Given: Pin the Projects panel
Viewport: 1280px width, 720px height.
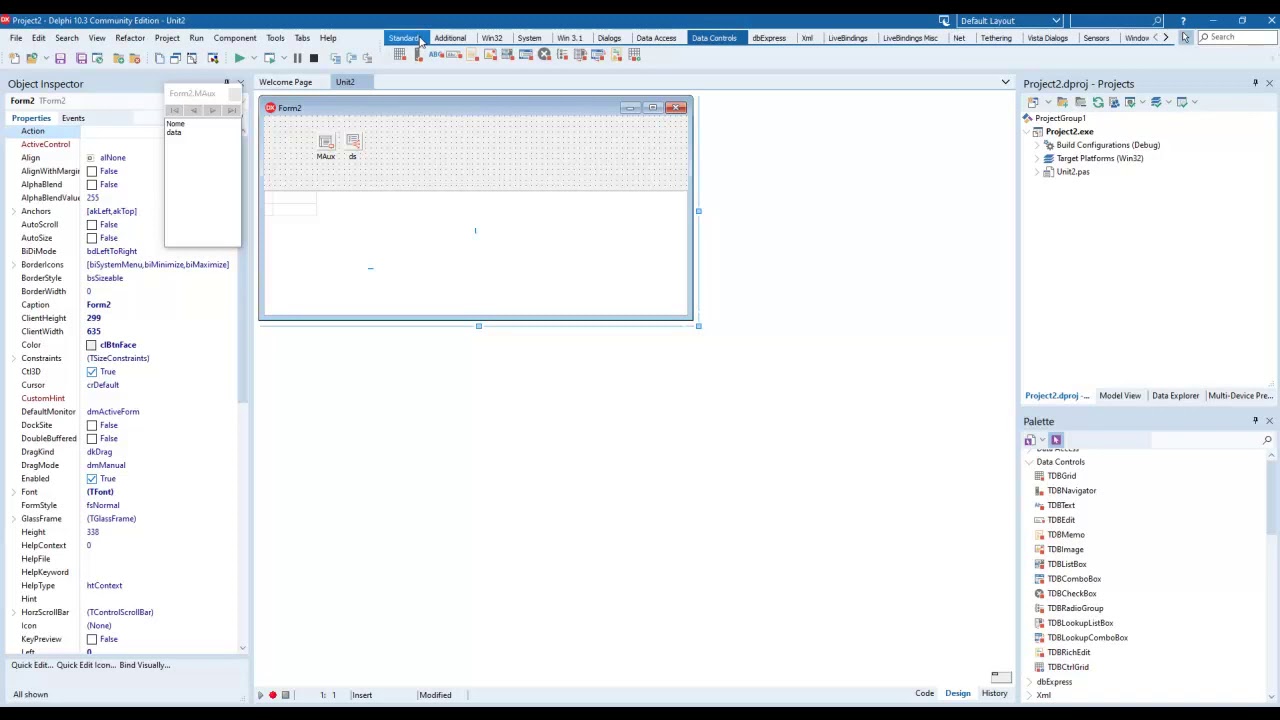Looking at the screenshot, I should click(1255, 84).
